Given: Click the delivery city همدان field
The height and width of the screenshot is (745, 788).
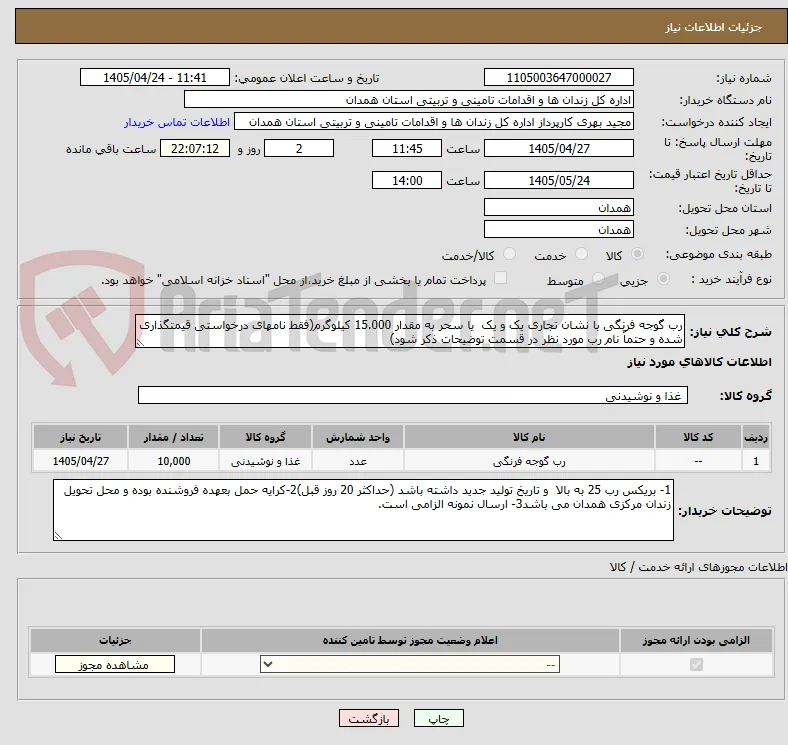Looking at the screenshot, I should [x=559, y=229].
